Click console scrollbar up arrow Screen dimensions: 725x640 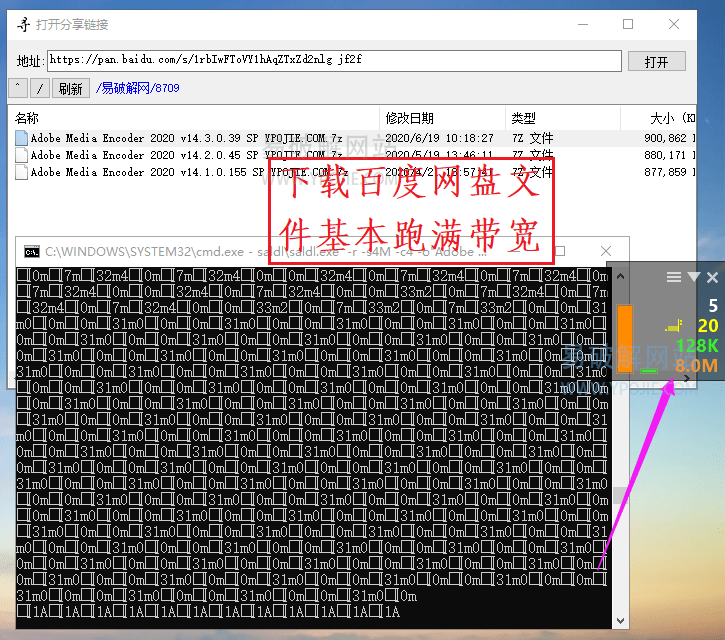[621, 276]
